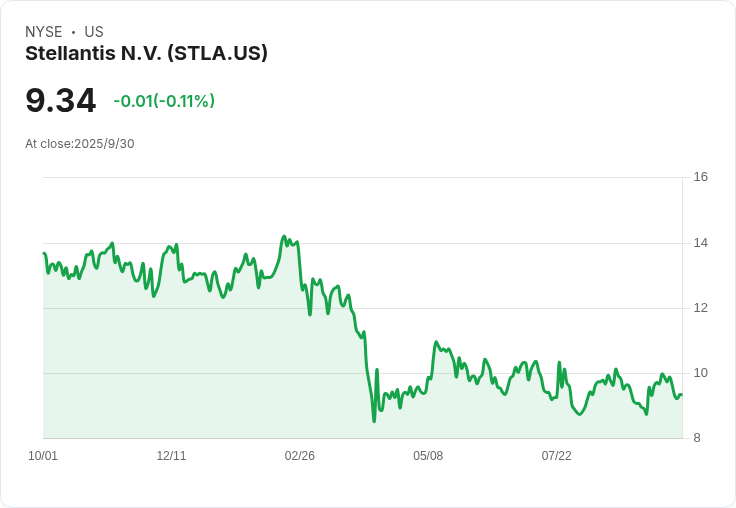The image size is (736, 508).
Task: Click the 12 value on price axis
Action: point(700,308)
